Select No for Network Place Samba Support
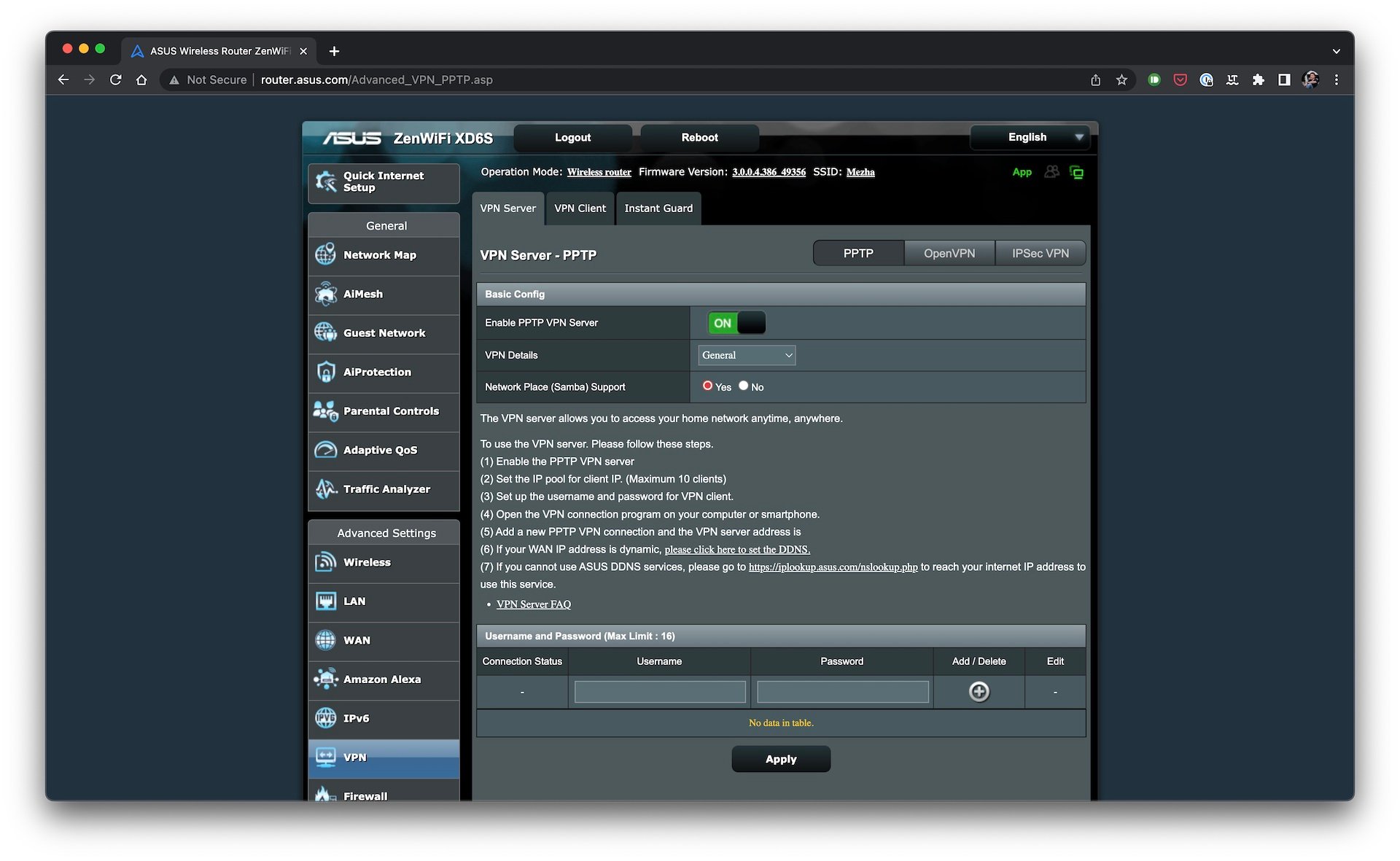1400x861 pixels. coord(743,386)
